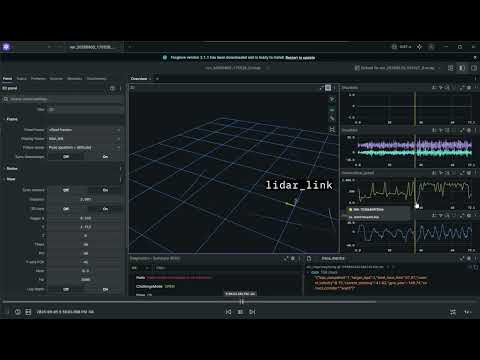Viewport: 480px width, 360px height.
Task: Click the Diagnostics filter input field
Action: 227,268
